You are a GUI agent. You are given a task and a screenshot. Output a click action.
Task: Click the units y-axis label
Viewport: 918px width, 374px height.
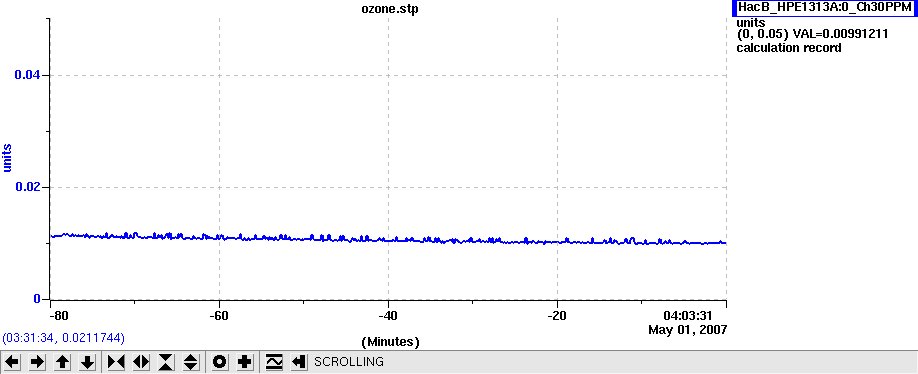[8, 158]
